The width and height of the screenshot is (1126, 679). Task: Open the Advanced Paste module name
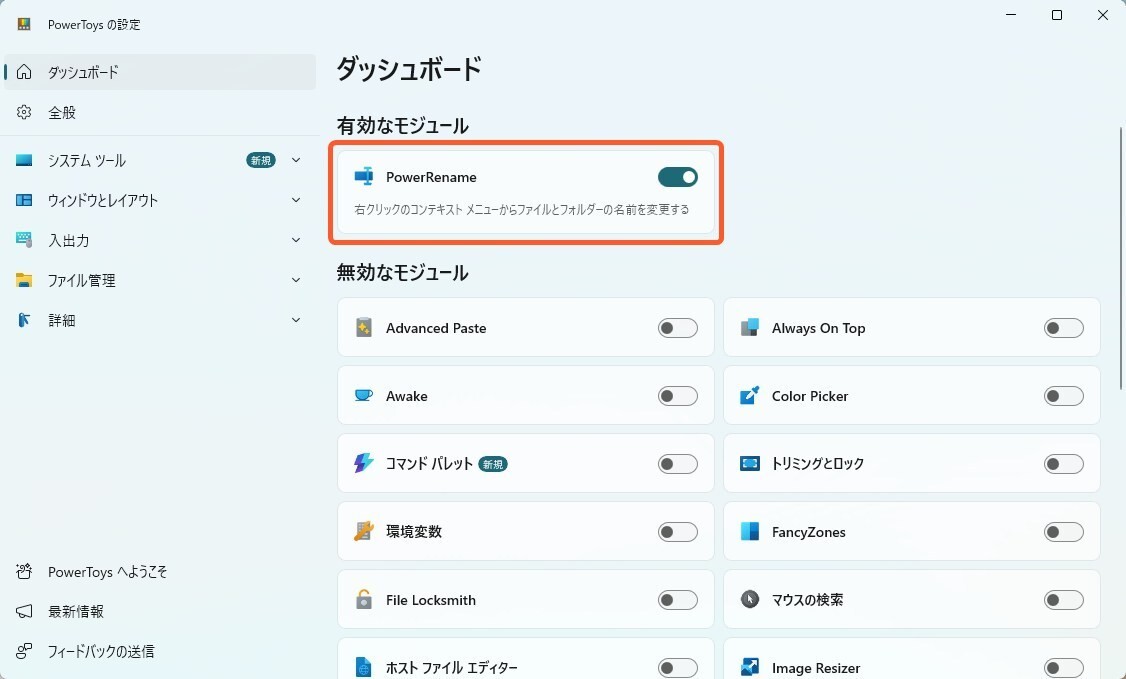click(436, 328)
